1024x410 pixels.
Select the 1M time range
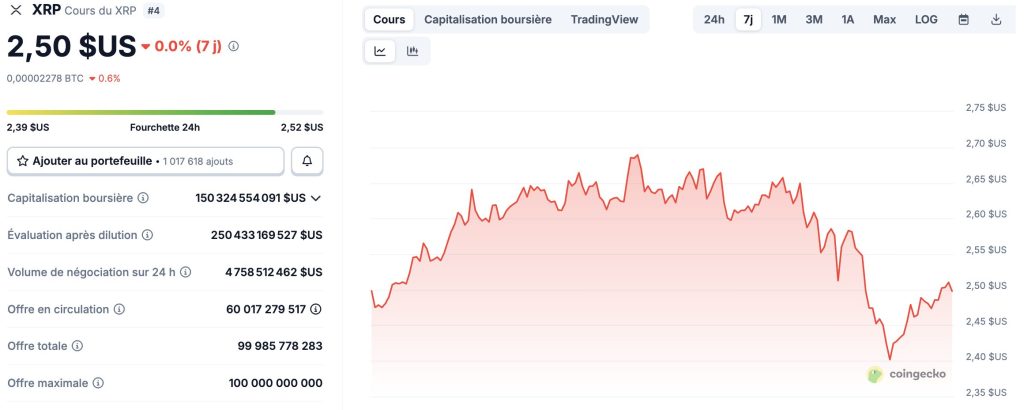779,19
